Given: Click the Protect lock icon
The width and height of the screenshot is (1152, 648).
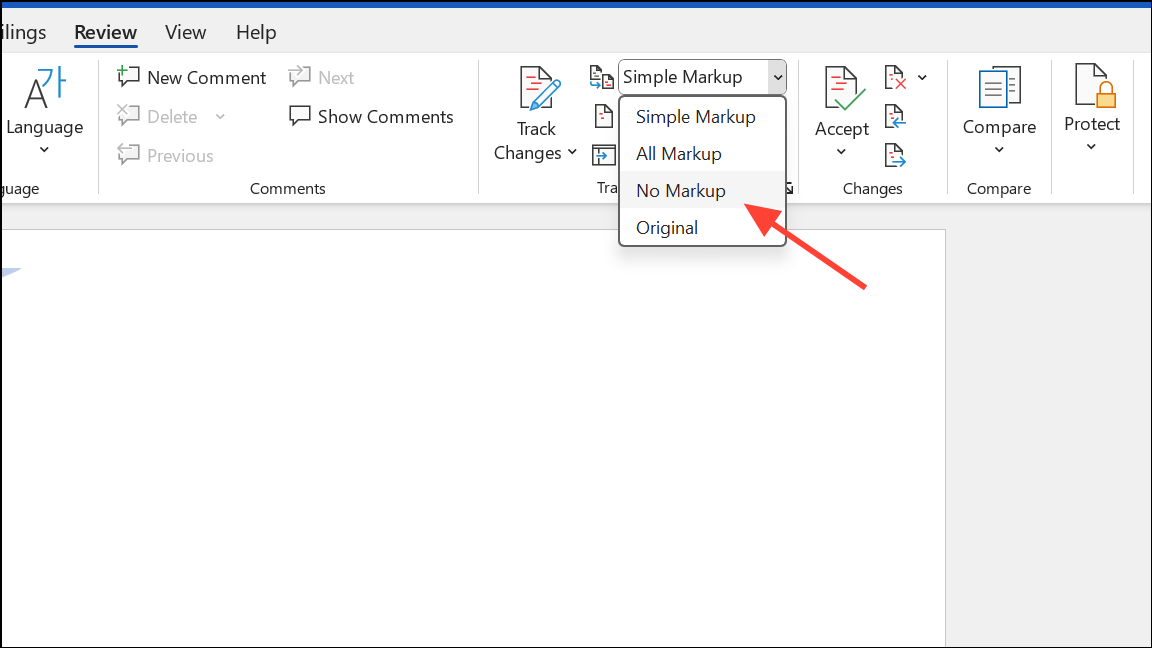Looking at the screenshot, I should click(1092, 86).
